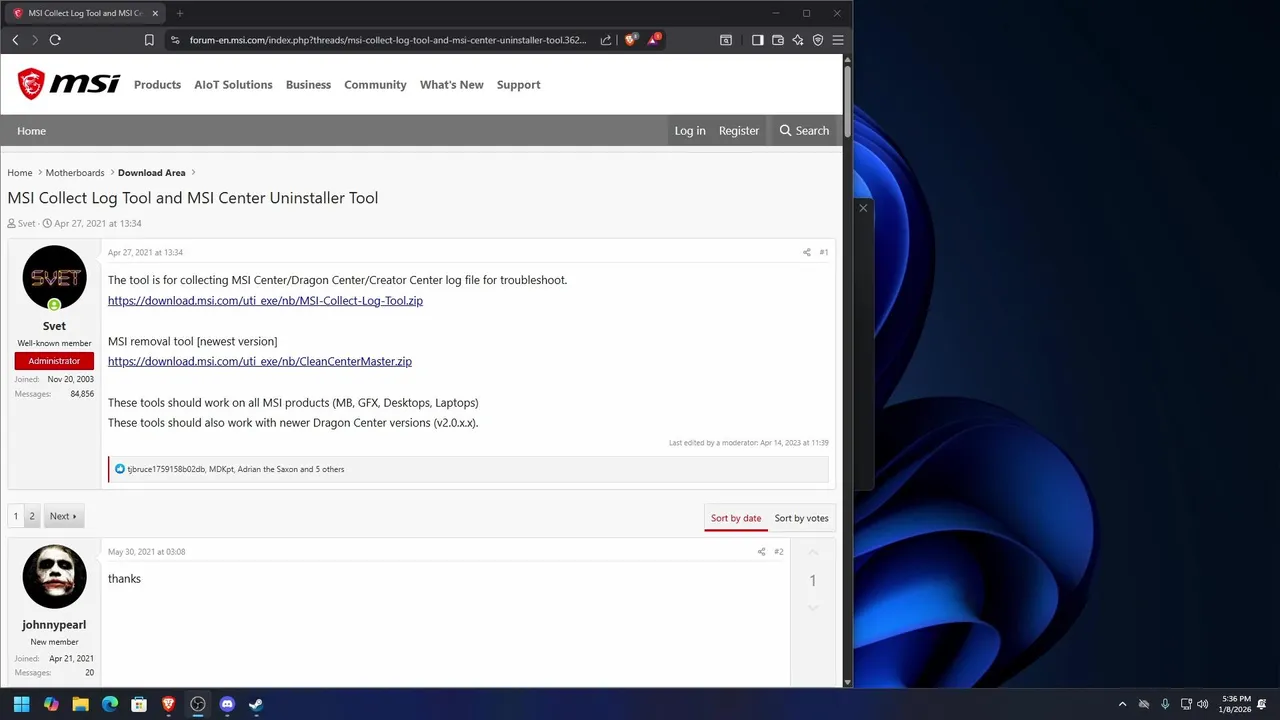1280x720 pixels.
Task: Open OBS Studio from taskbar
Action: (198, 704)
